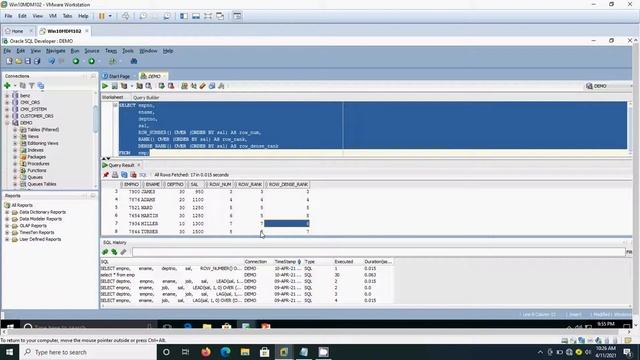The height and width of the screenshot is (360, 640).
Task: Click the To Upper/Lower/InitCap icon
Action: (193, 86)
